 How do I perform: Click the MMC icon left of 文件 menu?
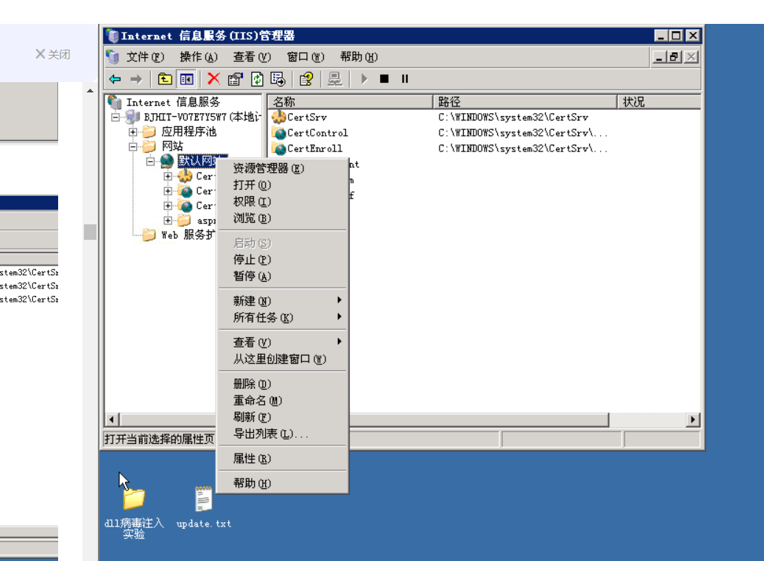point(113,57)
